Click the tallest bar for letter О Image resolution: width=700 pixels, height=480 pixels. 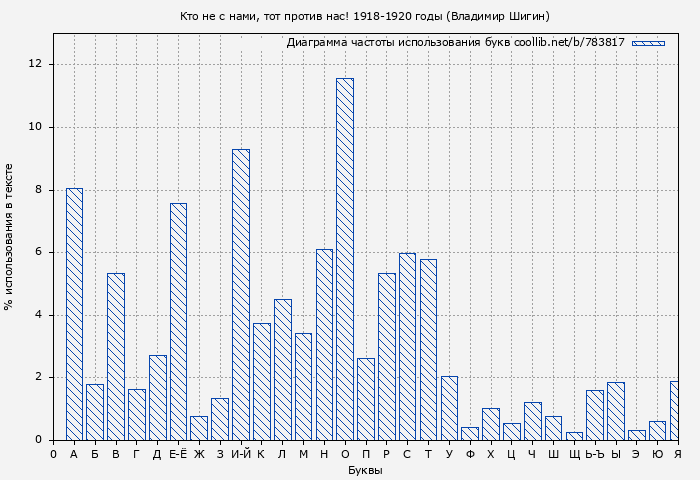click(344, 259)
